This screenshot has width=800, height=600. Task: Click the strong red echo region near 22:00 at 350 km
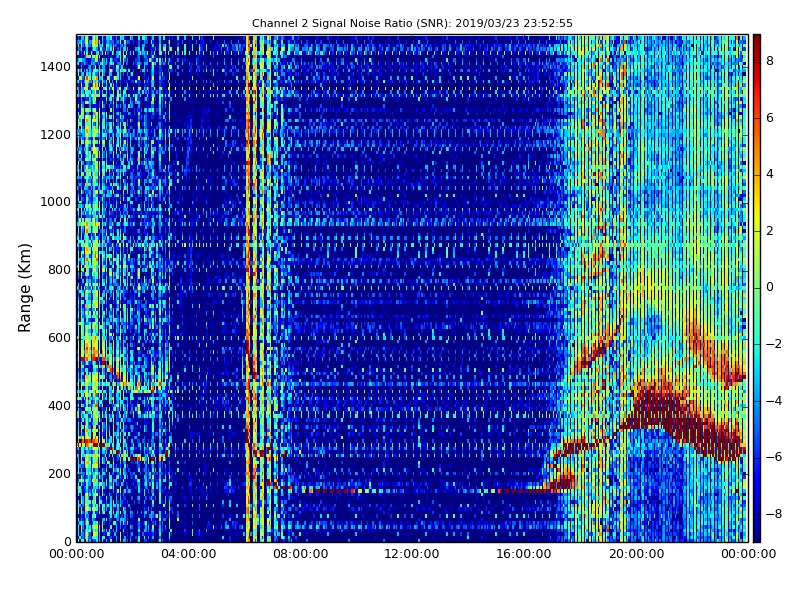tap(689, 422)
